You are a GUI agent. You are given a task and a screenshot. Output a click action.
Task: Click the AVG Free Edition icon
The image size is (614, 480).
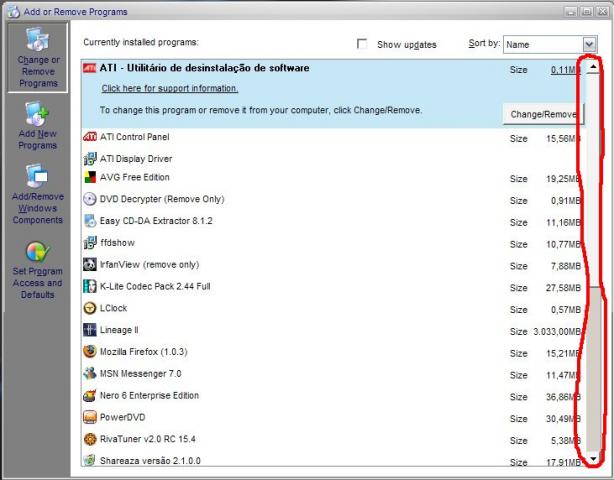tap(90, 177)
